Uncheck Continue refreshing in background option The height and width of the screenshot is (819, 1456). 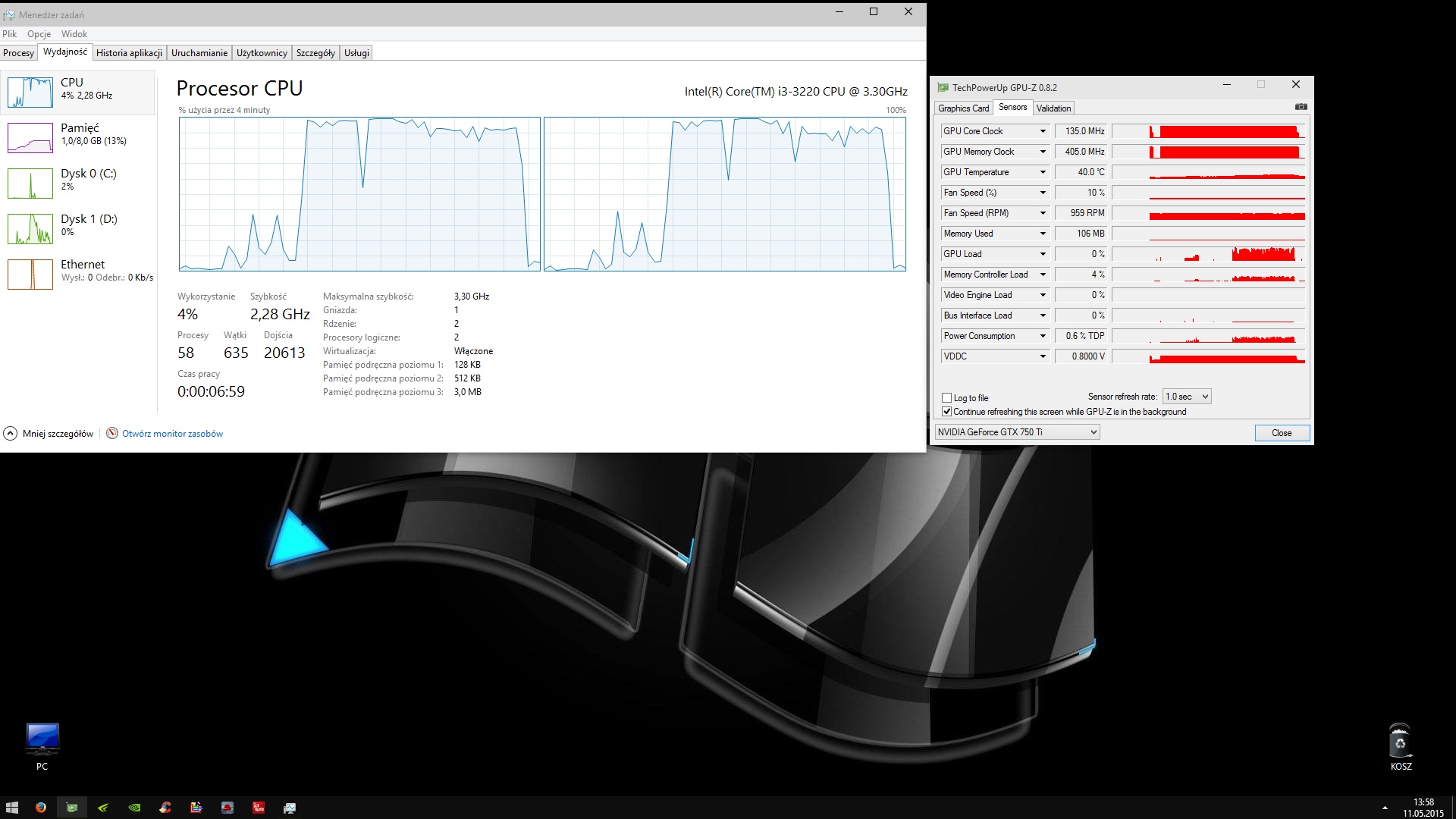click(946, 412)
